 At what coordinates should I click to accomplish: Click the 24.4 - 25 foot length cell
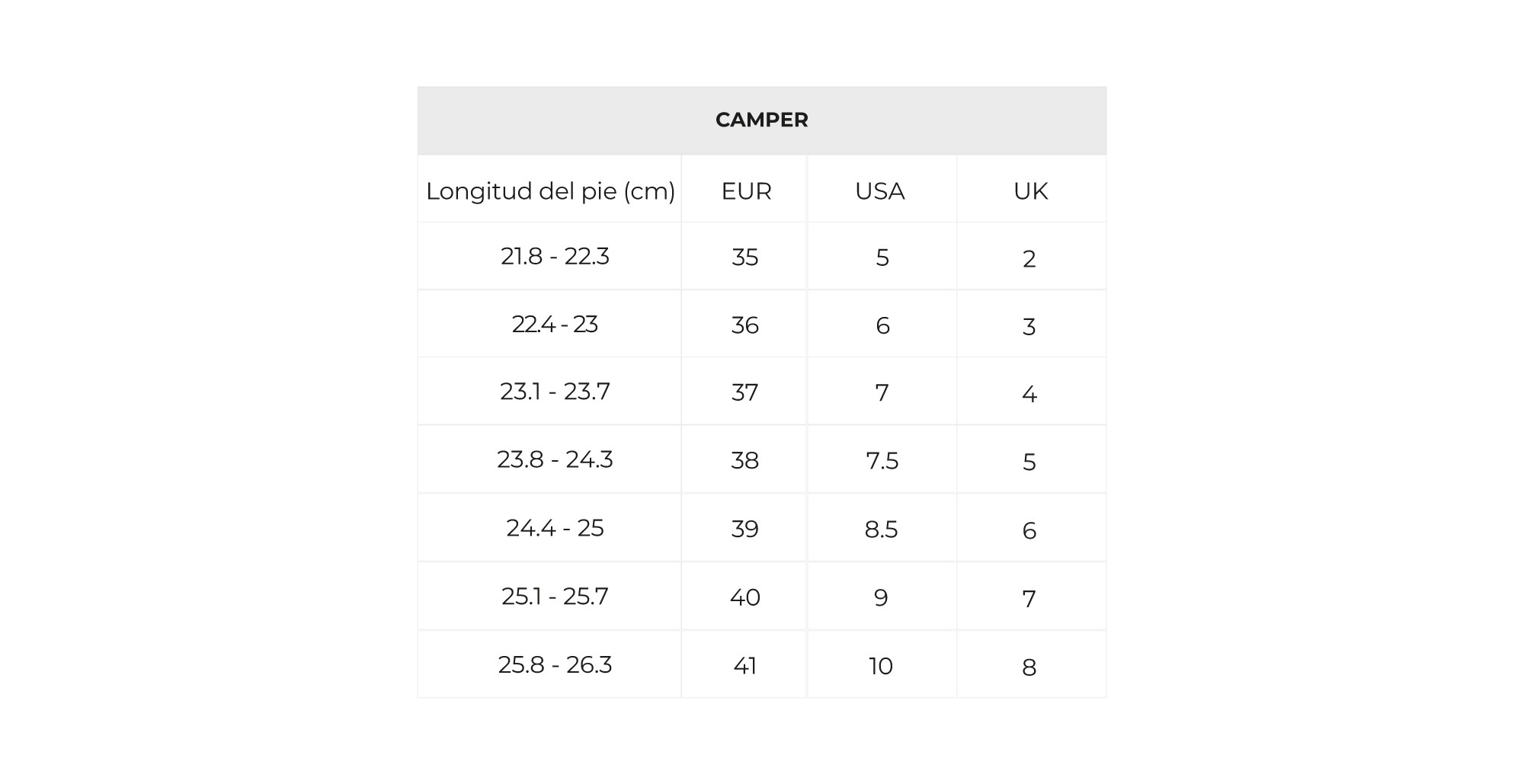coord(549,528)
